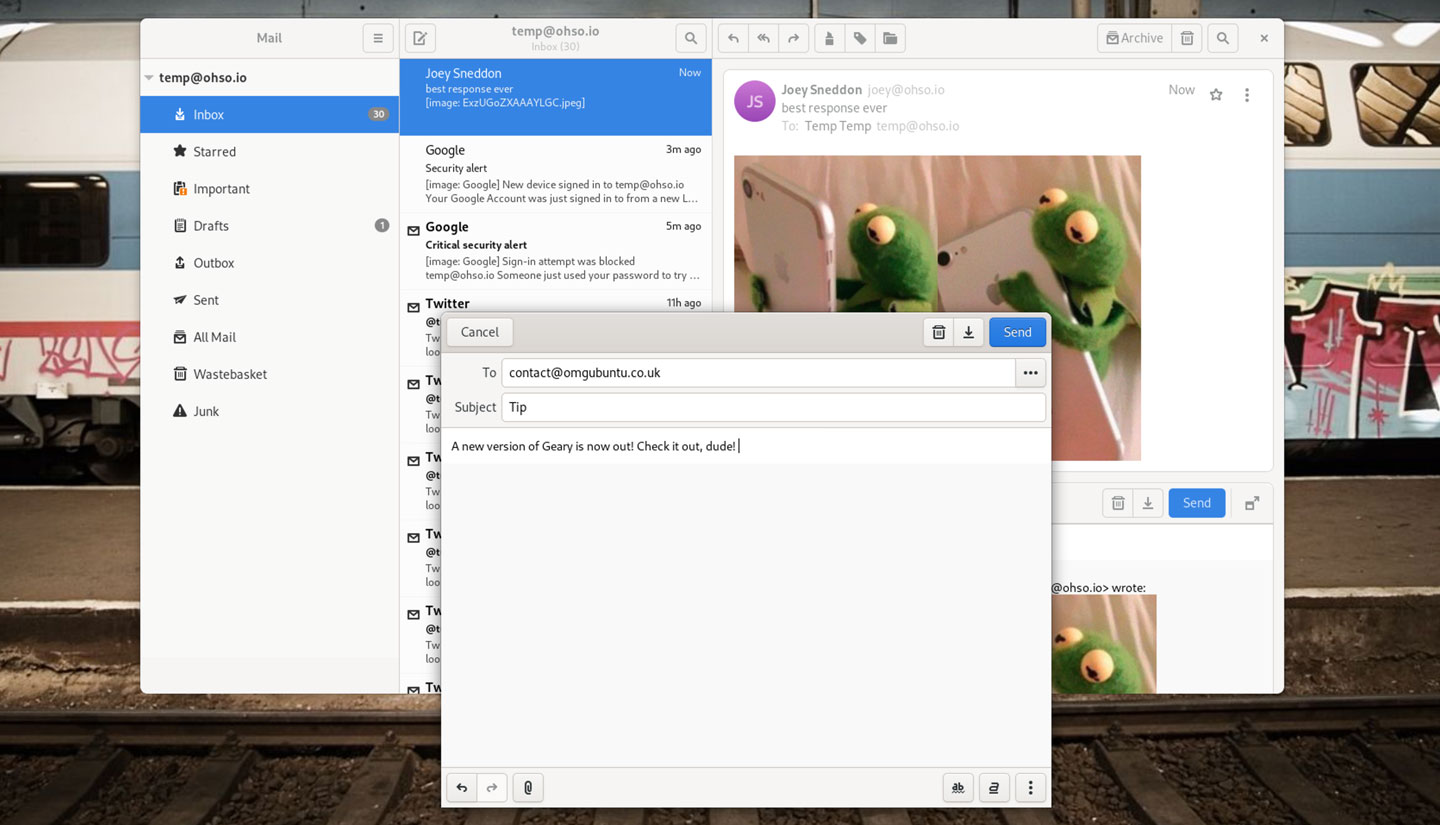Archive the selected conversation

point(1134,38)
